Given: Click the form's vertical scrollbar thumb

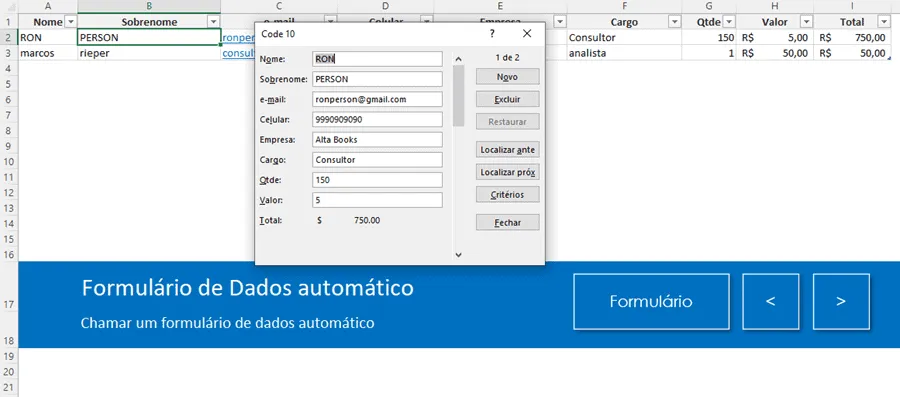Looking at the screenshot, I should tap(458, 95).
